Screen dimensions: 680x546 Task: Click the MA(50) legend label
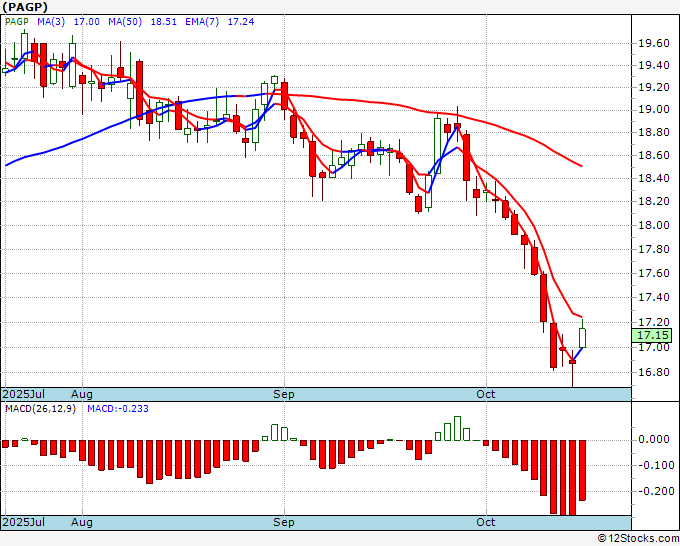125,22
